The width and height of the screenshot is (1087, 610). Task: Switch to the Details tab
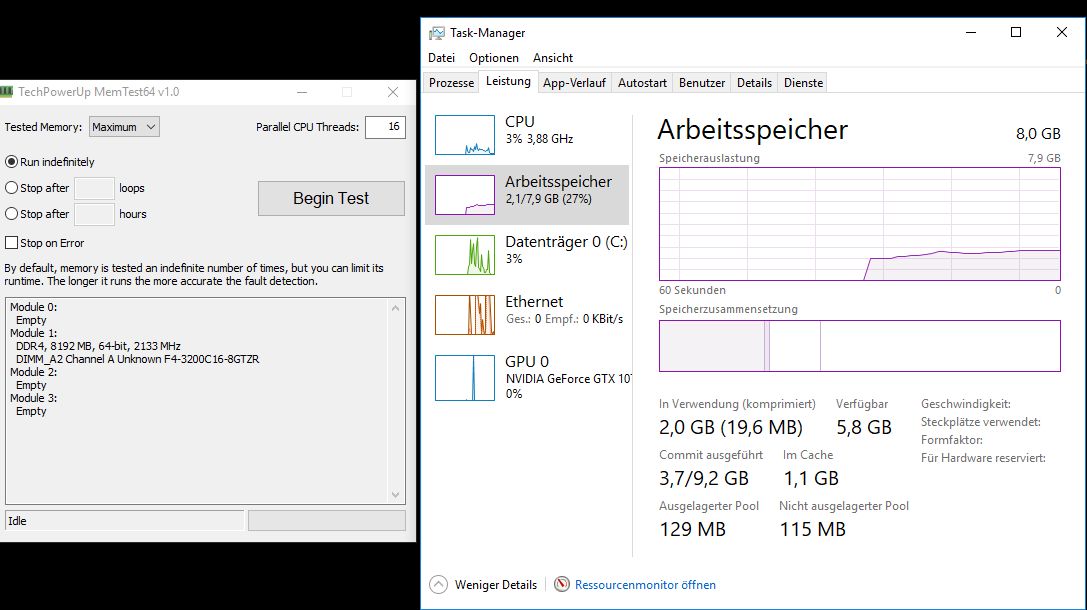point(754,82)
